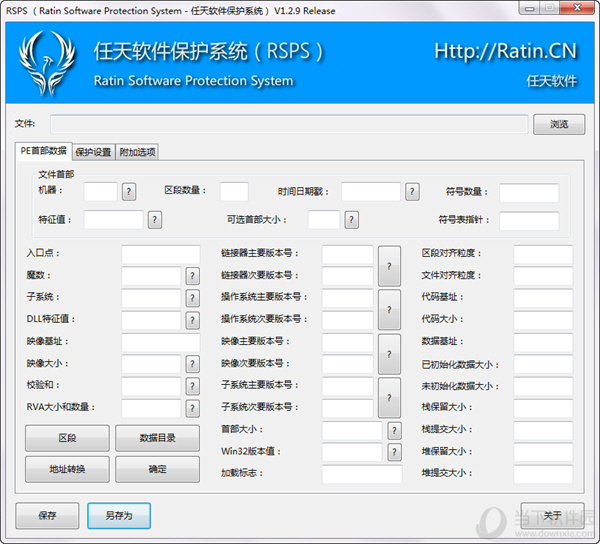This screenshot has width=600, height=544.
Task: Click the 校验和 input field
Action: [x=151, y=386]
